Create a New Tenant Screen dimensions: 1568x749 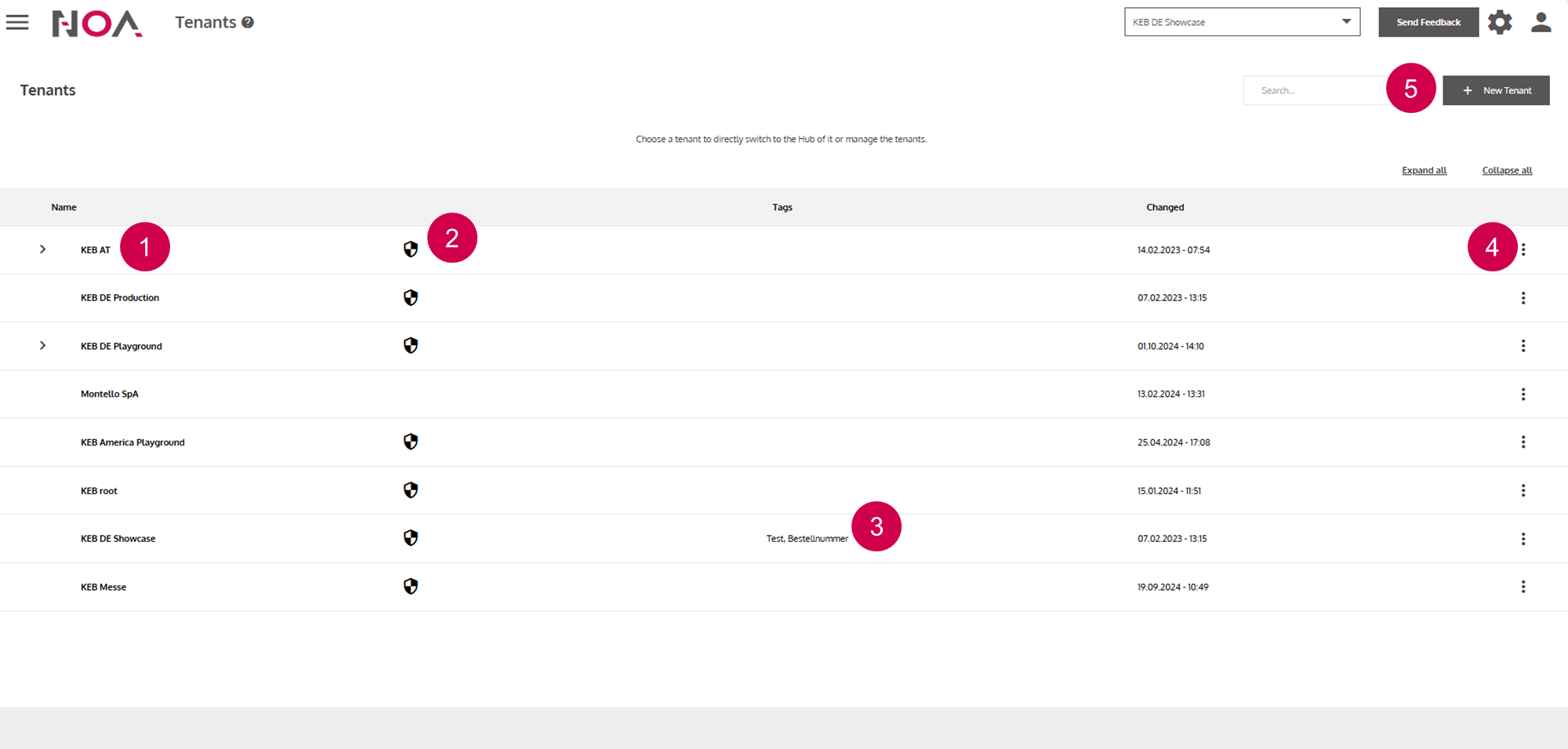(x=1495, y=90)
